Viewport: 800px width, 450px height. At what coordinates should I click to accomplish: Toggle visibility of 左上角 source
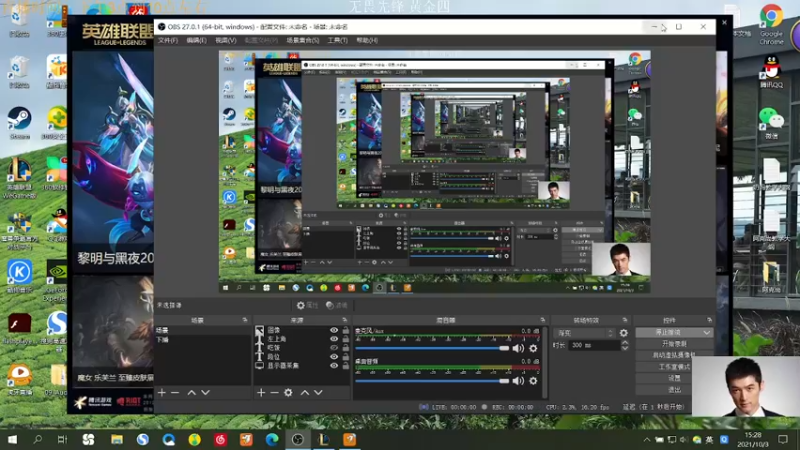click(334, 339)
